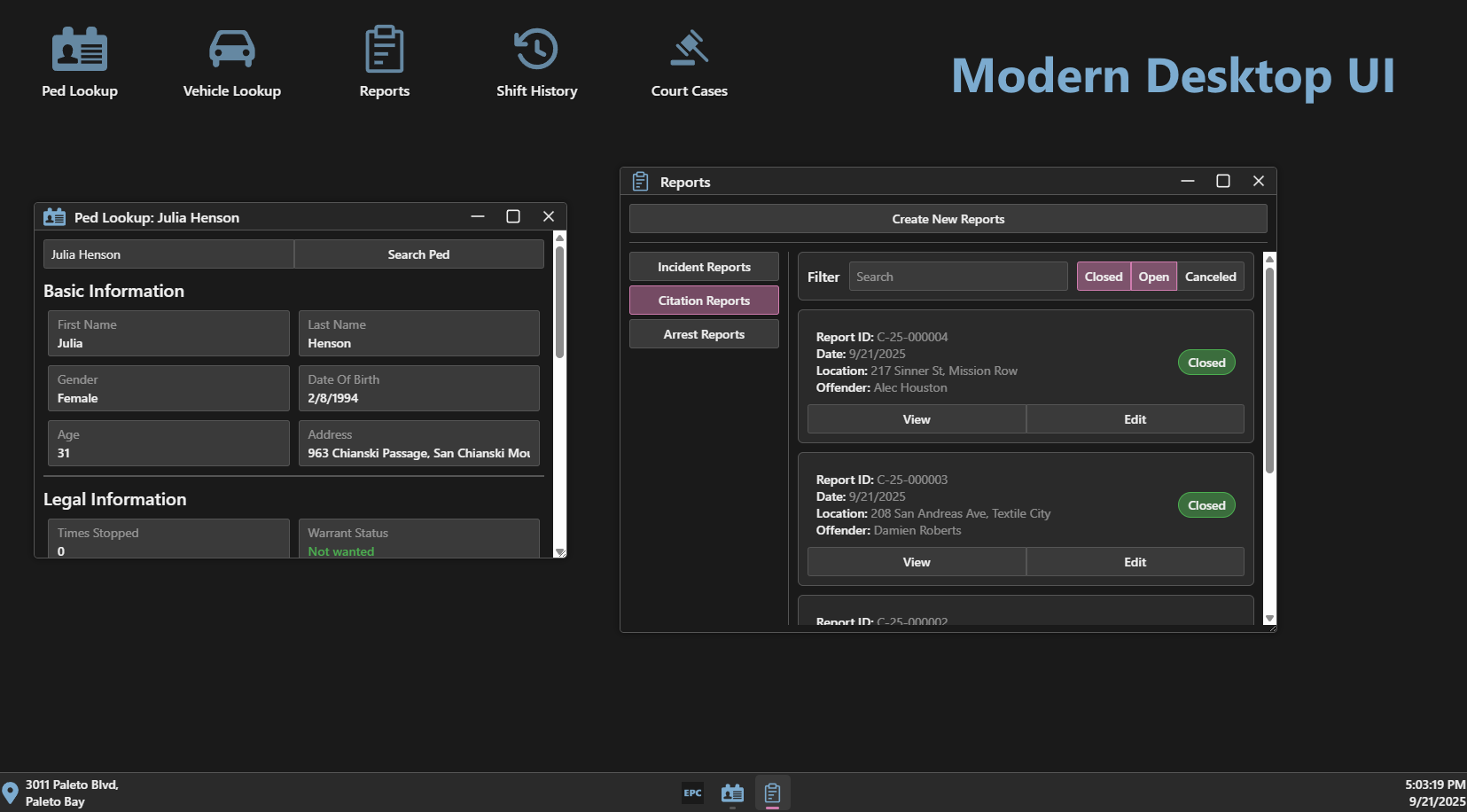The width and height of the screenshot is (1467, 812).
Task: Switch to the Incident Reports tab
Action: pyautogui.click(x=704, y=267)
